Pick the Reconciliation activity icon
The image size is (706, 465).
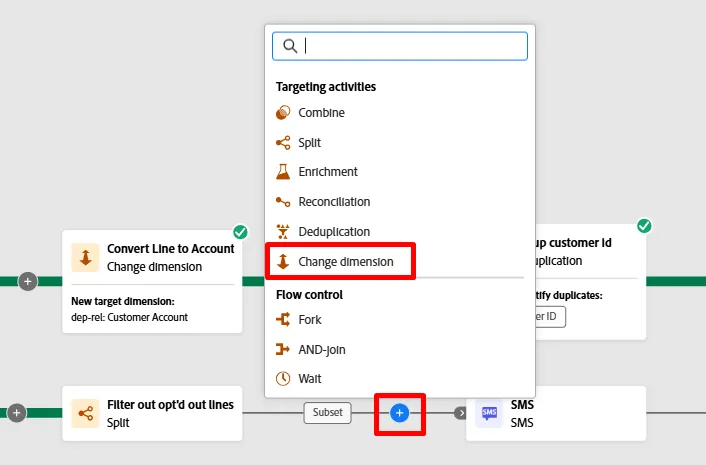(283, 202)
